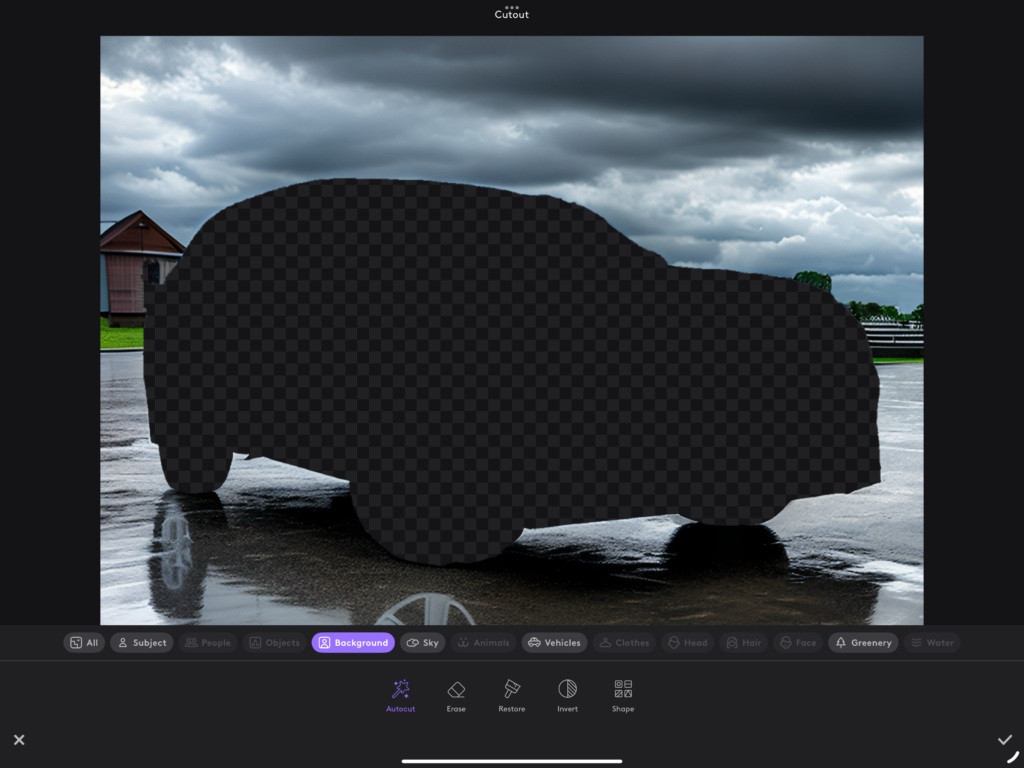Cancel cutout with the X icon
The image size is (1024, 768).
coord(19,740)
